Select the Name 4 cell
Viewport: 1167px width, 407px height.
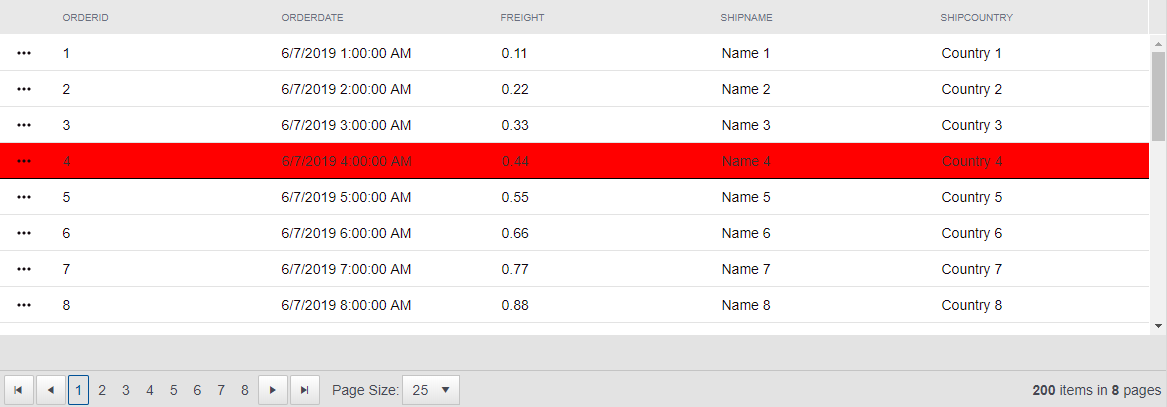[746, 161]
